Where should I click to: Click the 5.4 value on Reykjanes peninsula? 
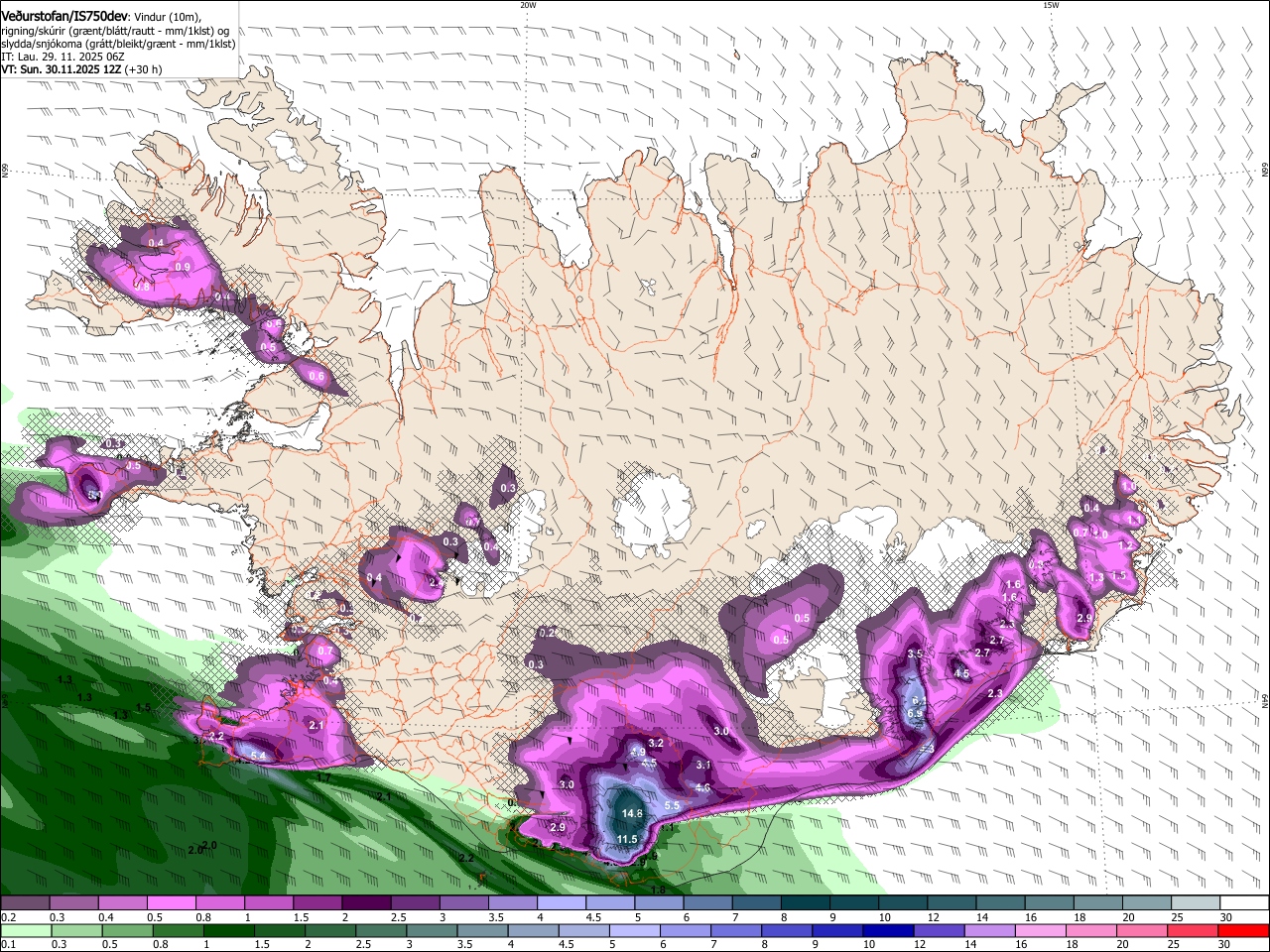click(258, 758)
